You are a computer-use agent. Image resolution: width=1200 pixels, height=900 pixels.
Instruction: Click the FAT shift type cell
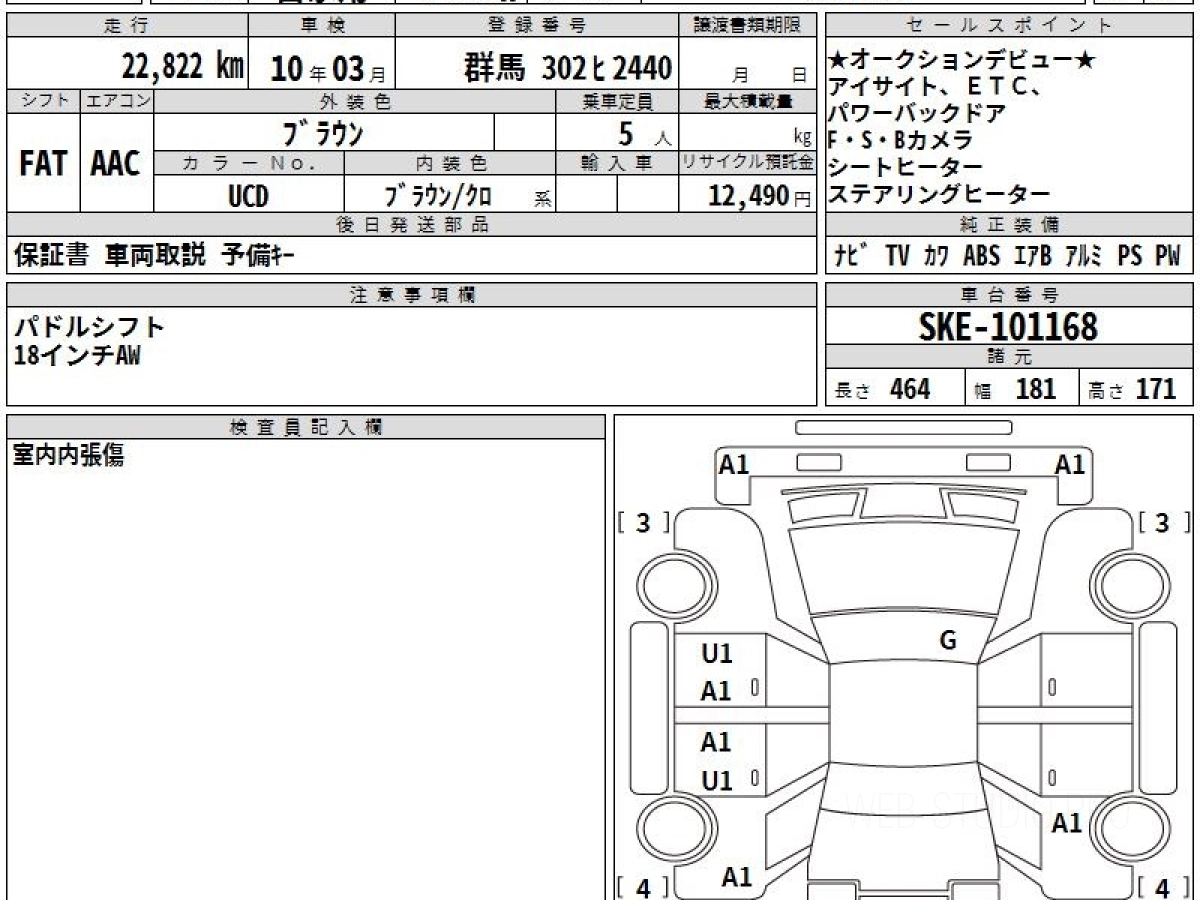43,164
